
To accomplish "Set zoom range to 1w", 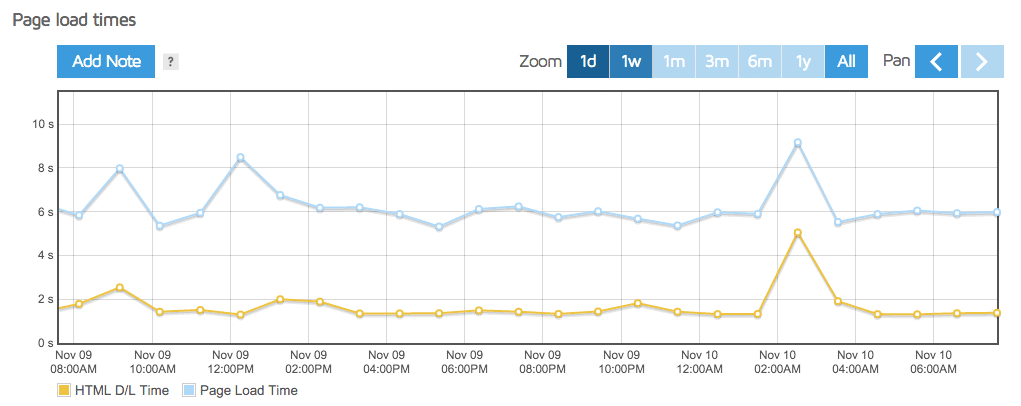I will (x=631, y=62).
